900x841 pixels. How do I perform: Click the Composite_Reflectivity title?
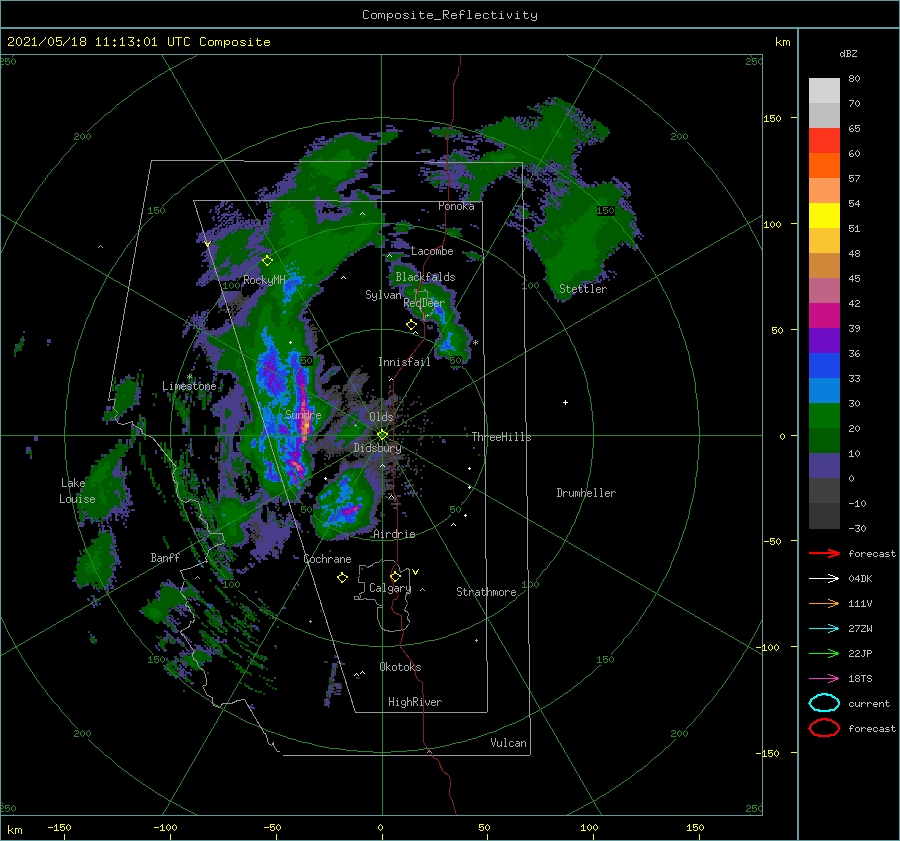(450, 15)
